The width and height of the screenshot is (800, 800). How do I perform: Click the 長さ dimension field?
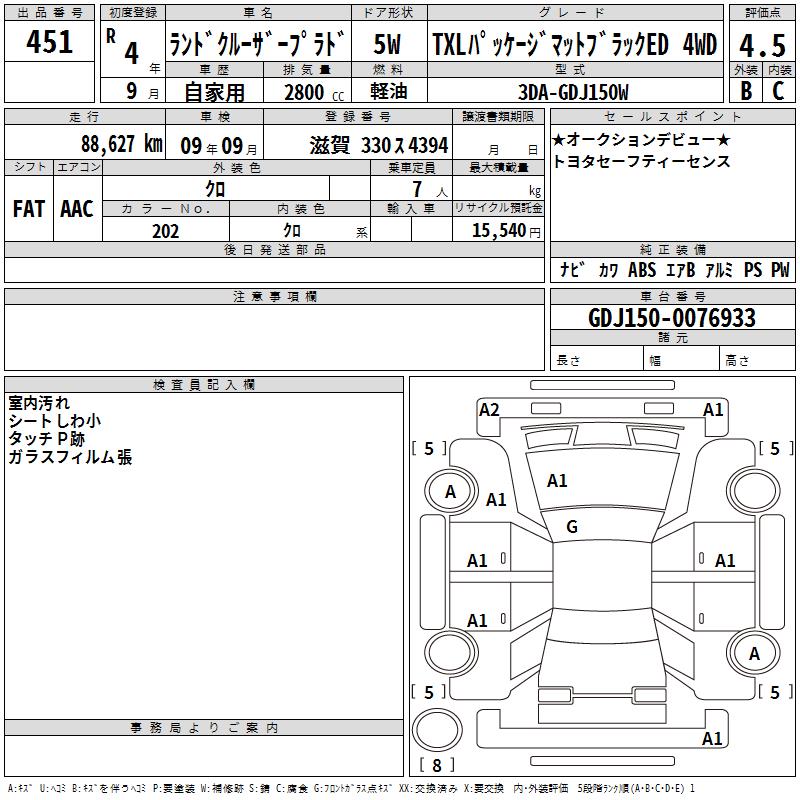pos(596,358)
